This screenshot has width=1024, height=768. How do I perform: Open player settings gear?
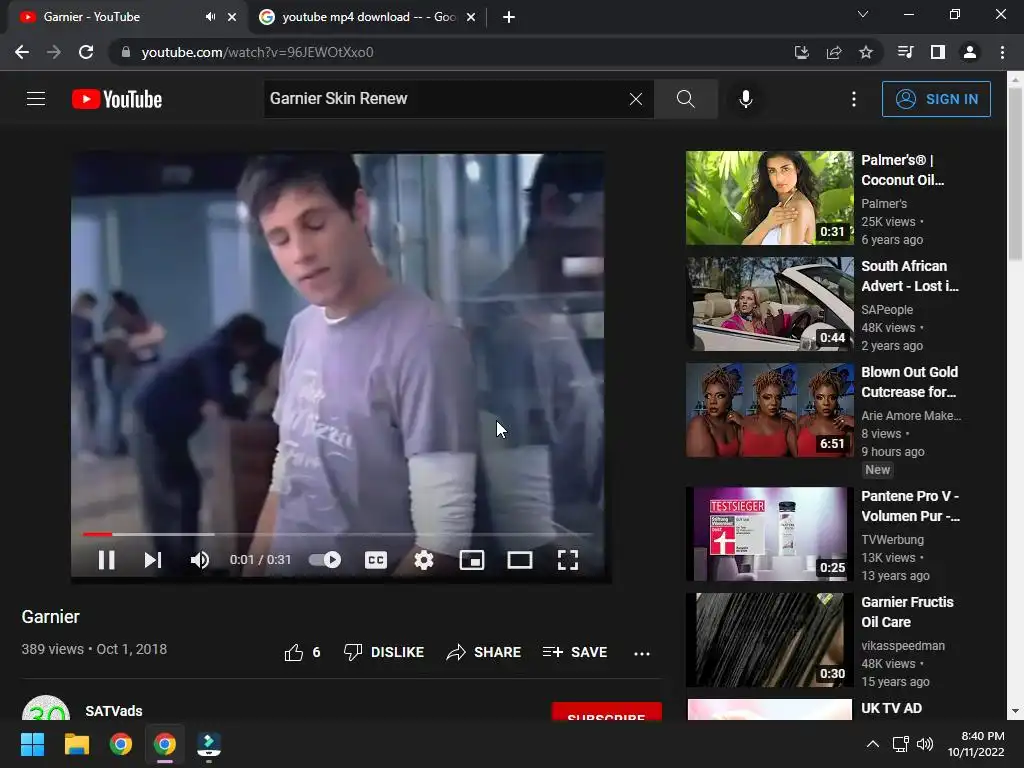point(424,560)
